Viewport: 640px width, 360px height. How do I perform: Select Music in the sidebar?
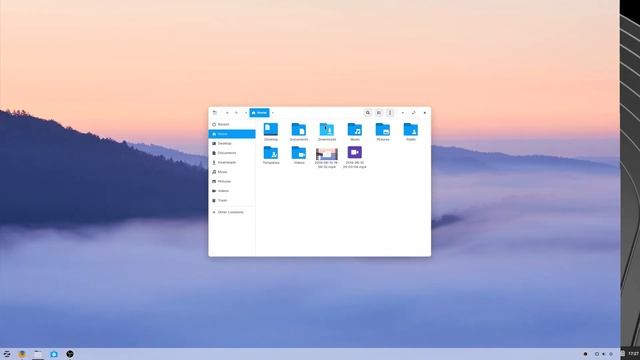(x=232, y=172)
